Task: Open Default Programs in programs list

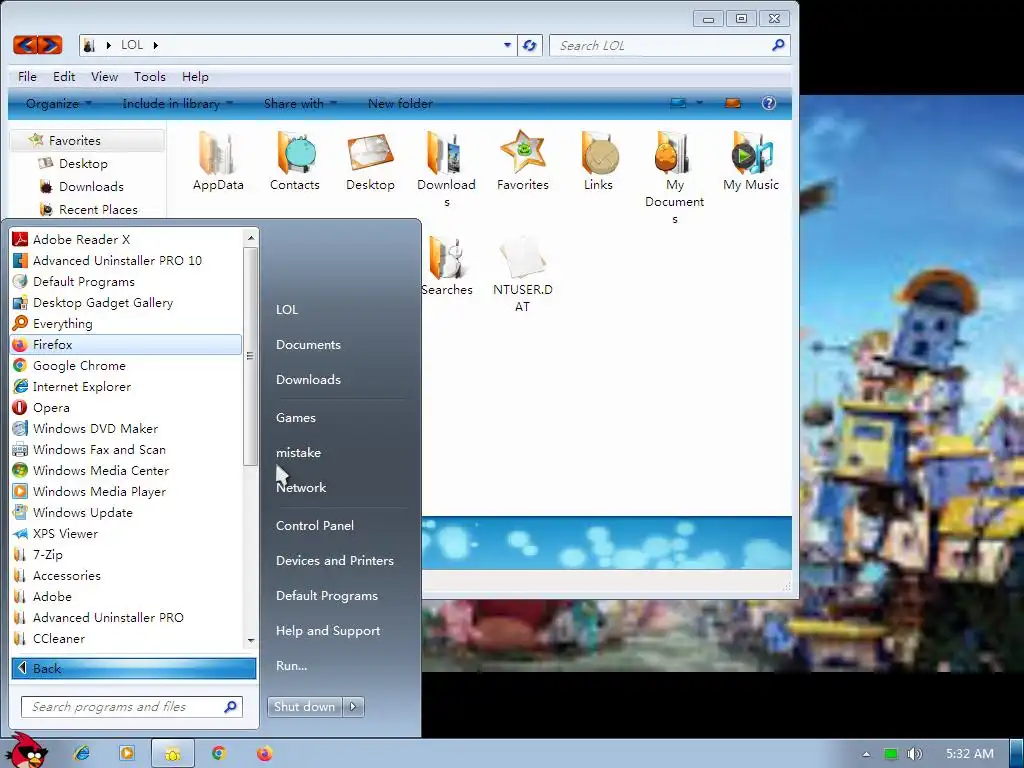Action: click(126, 281)
